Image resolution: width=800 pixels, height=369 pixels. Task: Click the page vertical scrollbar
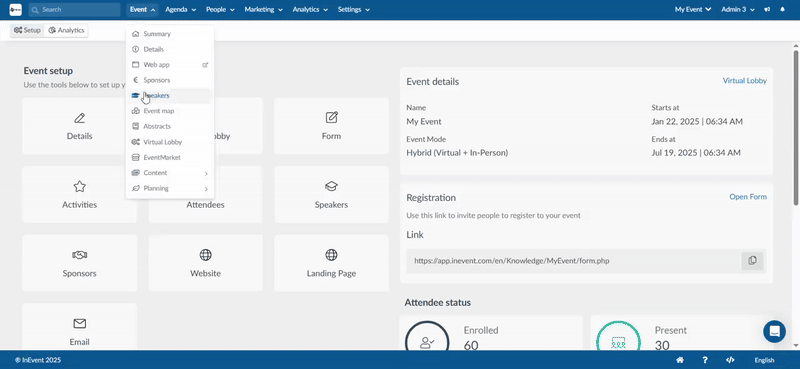795,128
